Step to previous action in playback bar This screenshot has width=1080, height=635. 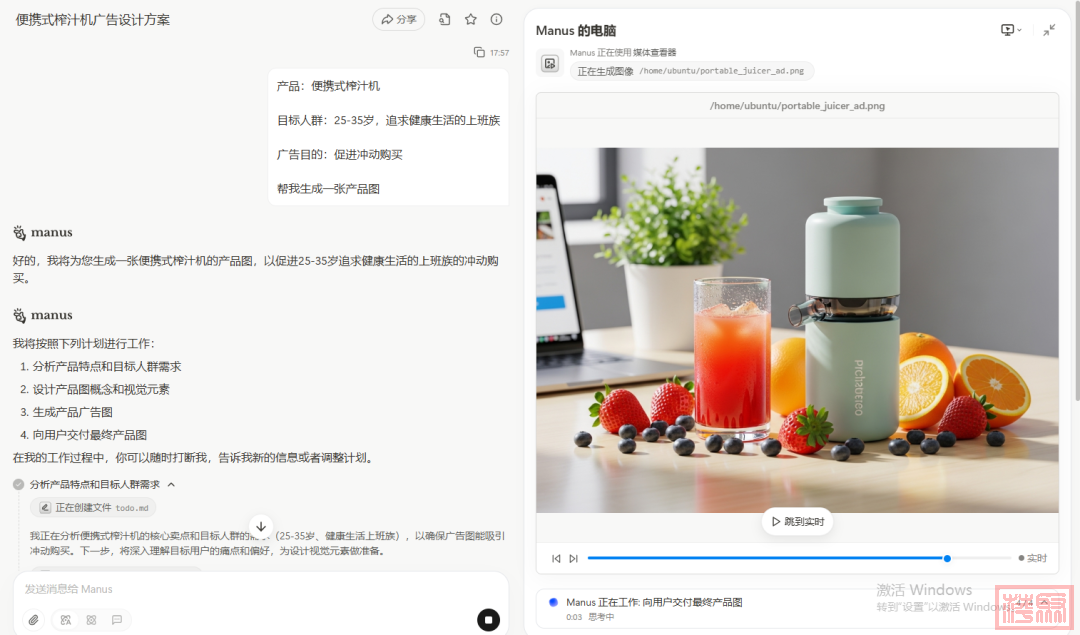pos(556,558)
